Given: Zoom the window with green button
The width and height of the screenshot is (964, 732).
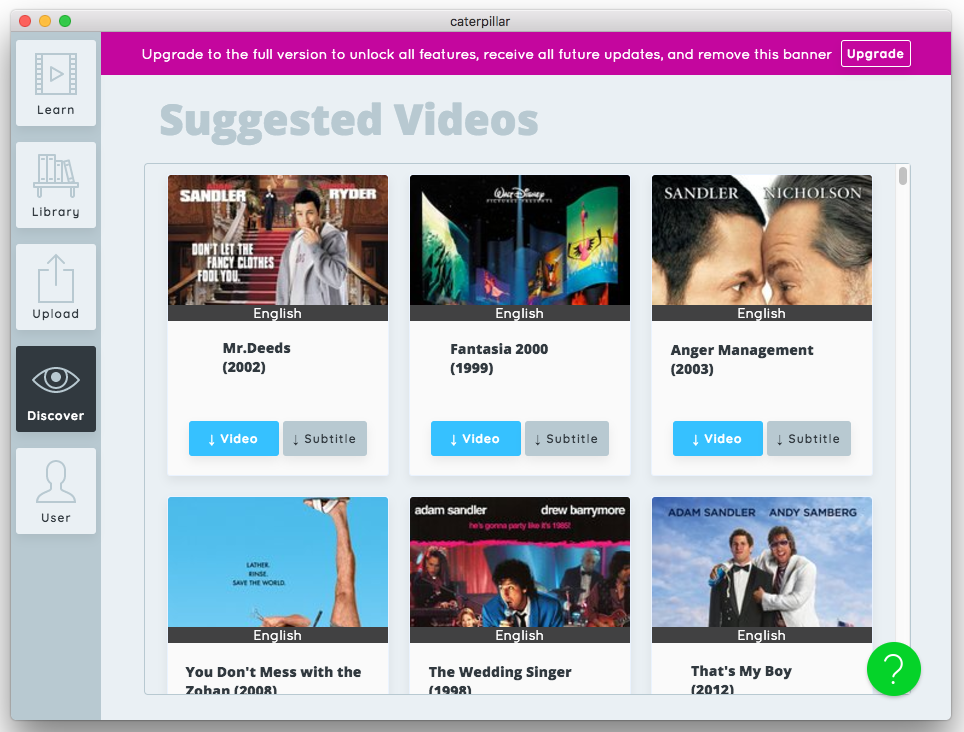Looking at the screenshot, I should coord(65,21).
